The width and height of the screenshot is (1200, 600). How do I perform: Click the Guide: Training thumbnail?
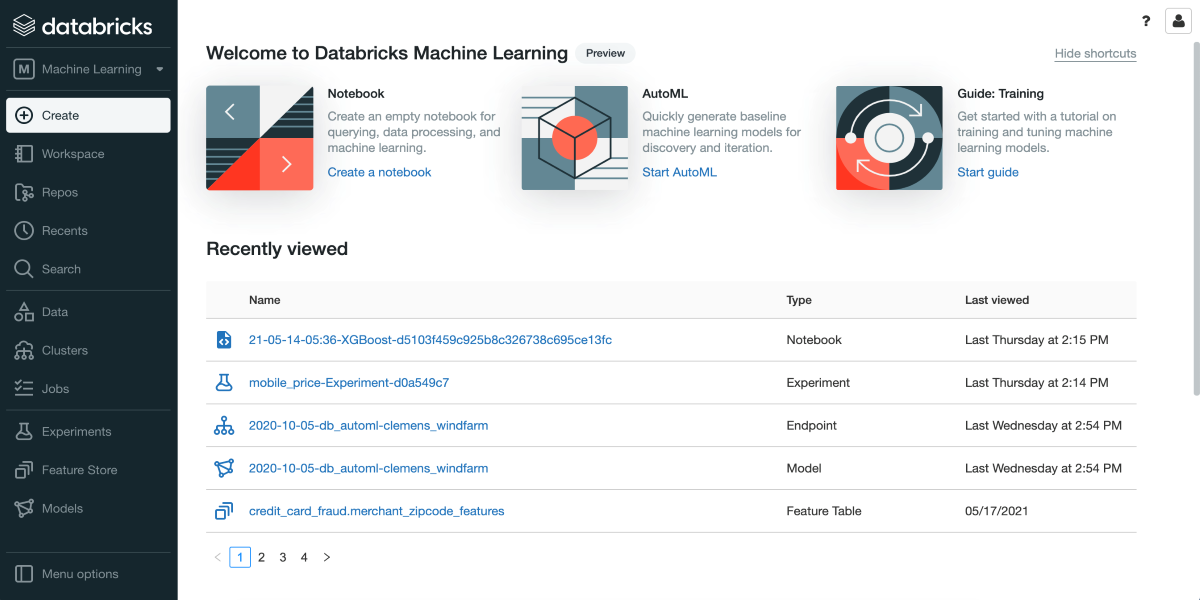[x=889, y=138]
